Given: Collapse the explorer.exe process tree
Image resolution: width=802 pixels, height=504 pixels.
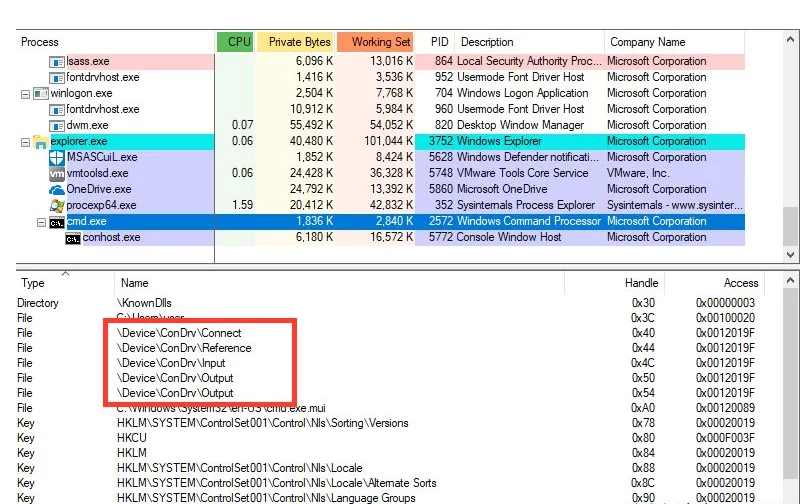Looking at the screenshot, I should 26,142.
